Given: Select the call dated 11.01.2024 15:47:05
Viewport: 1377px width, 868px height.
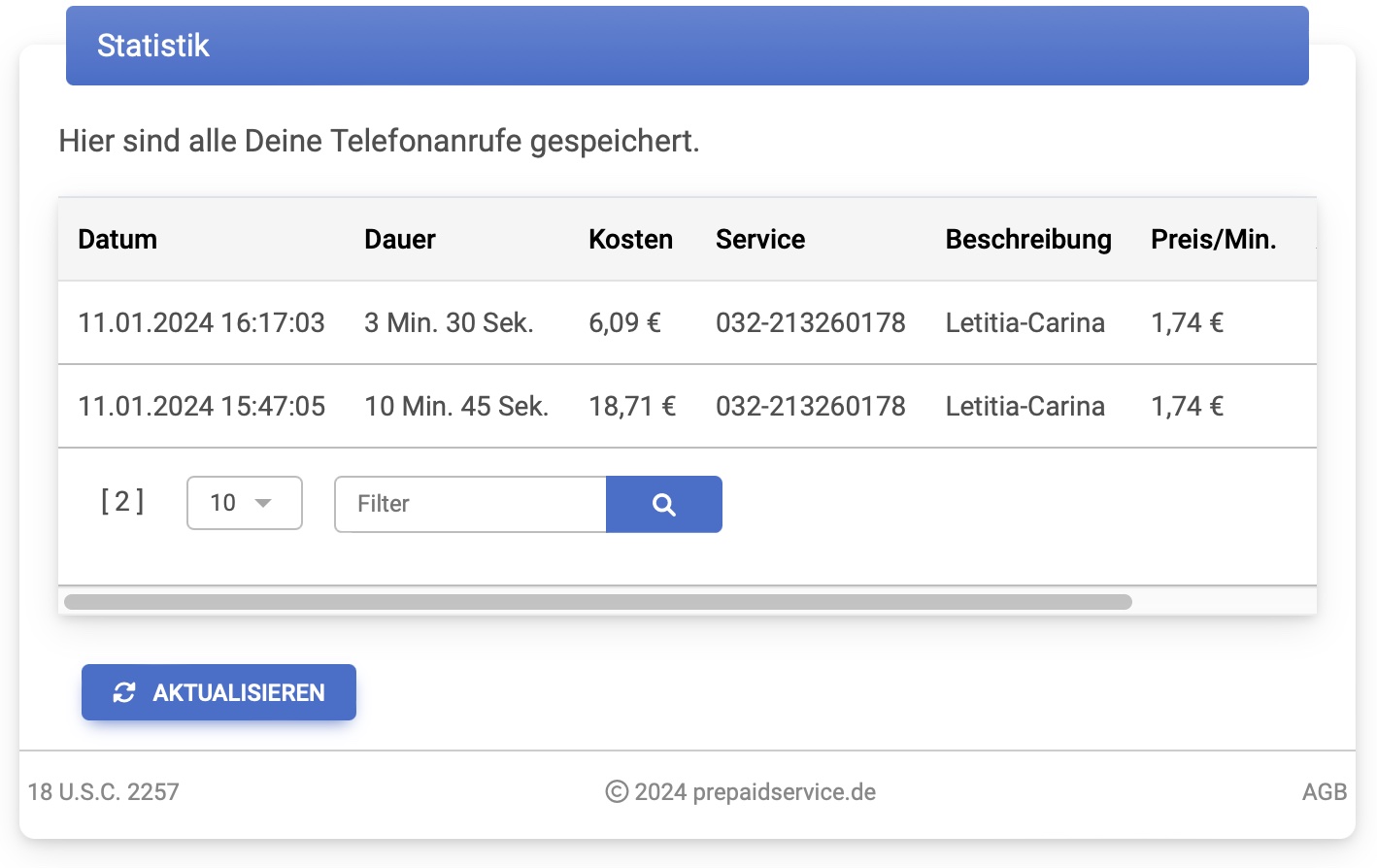Looking at the screenshot, I should (x=201, y=407).
